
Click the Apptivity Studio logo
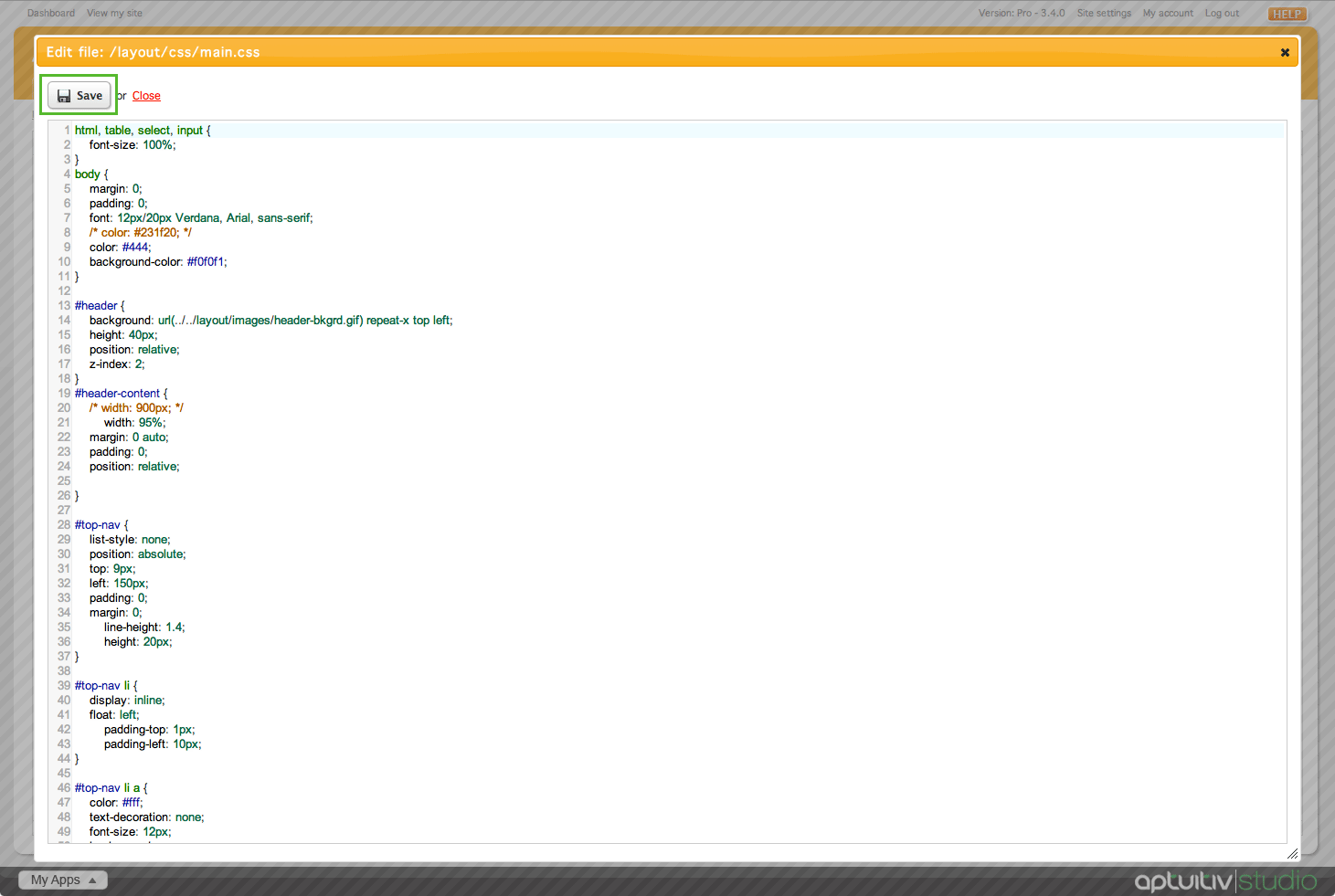(1225, 880)
